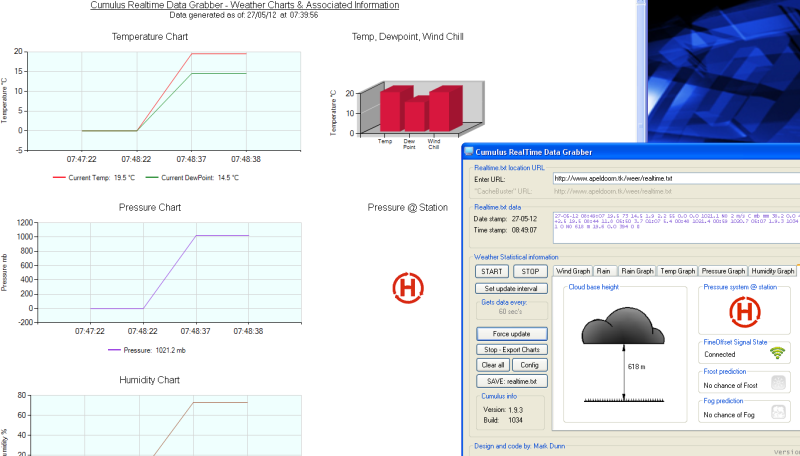Open the Rain Graph tab
800x456 pixels.
[636, 271]
